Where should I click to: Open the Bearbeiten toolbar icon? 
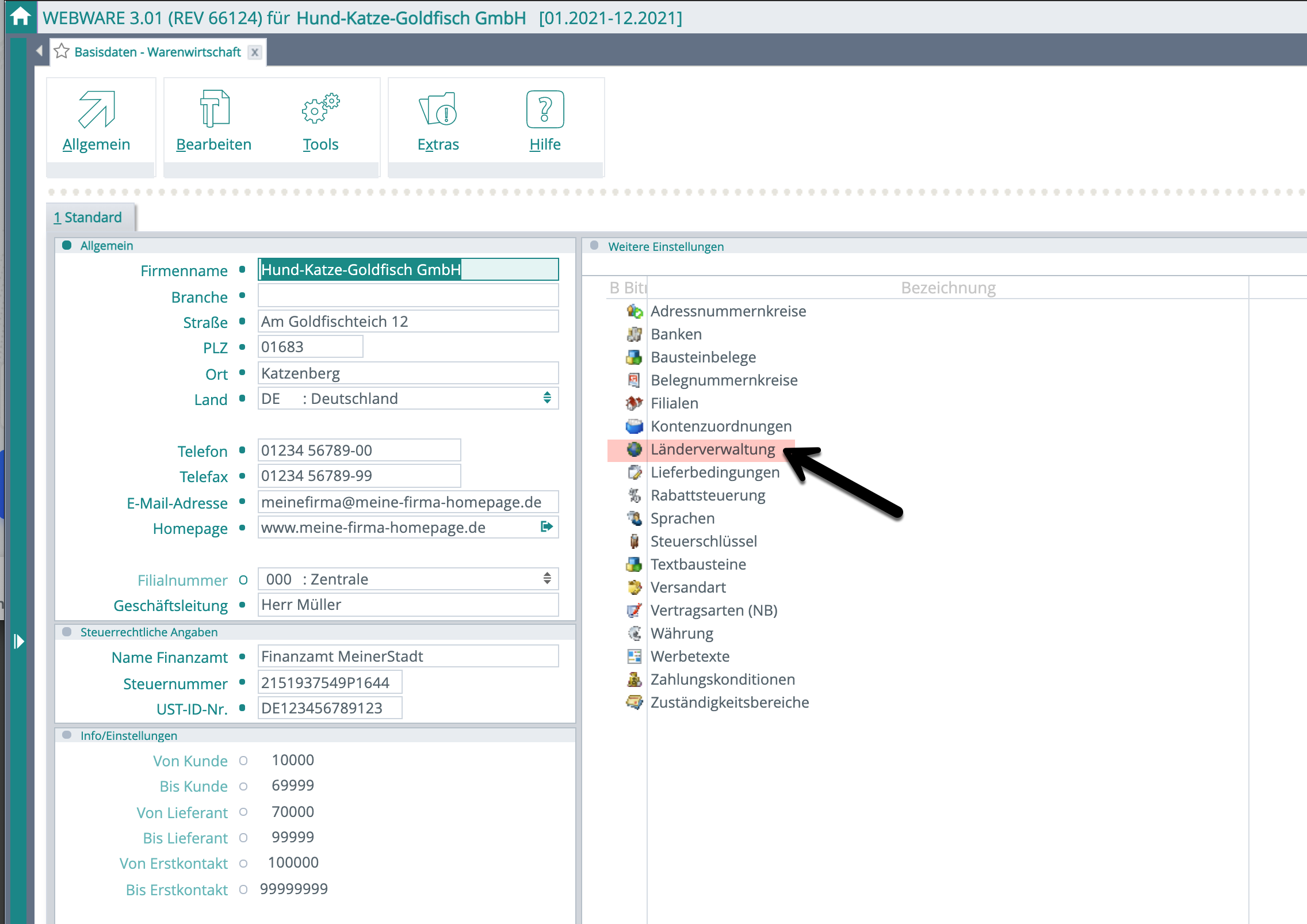tap(214, 109)
